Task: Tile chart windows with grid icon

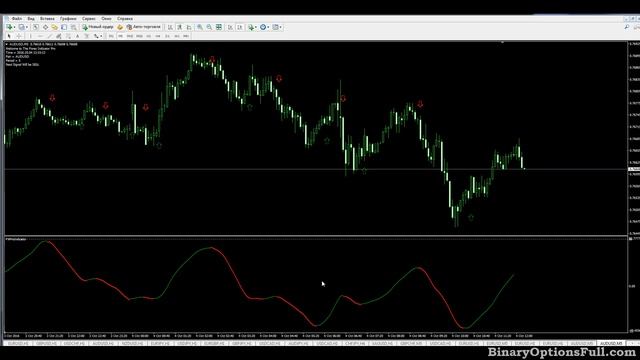Action: click(x=219, y=27)
